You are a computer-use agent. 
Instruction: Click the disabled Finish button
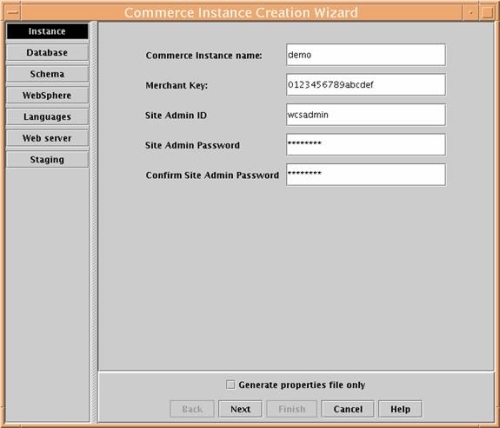point(292,409)
